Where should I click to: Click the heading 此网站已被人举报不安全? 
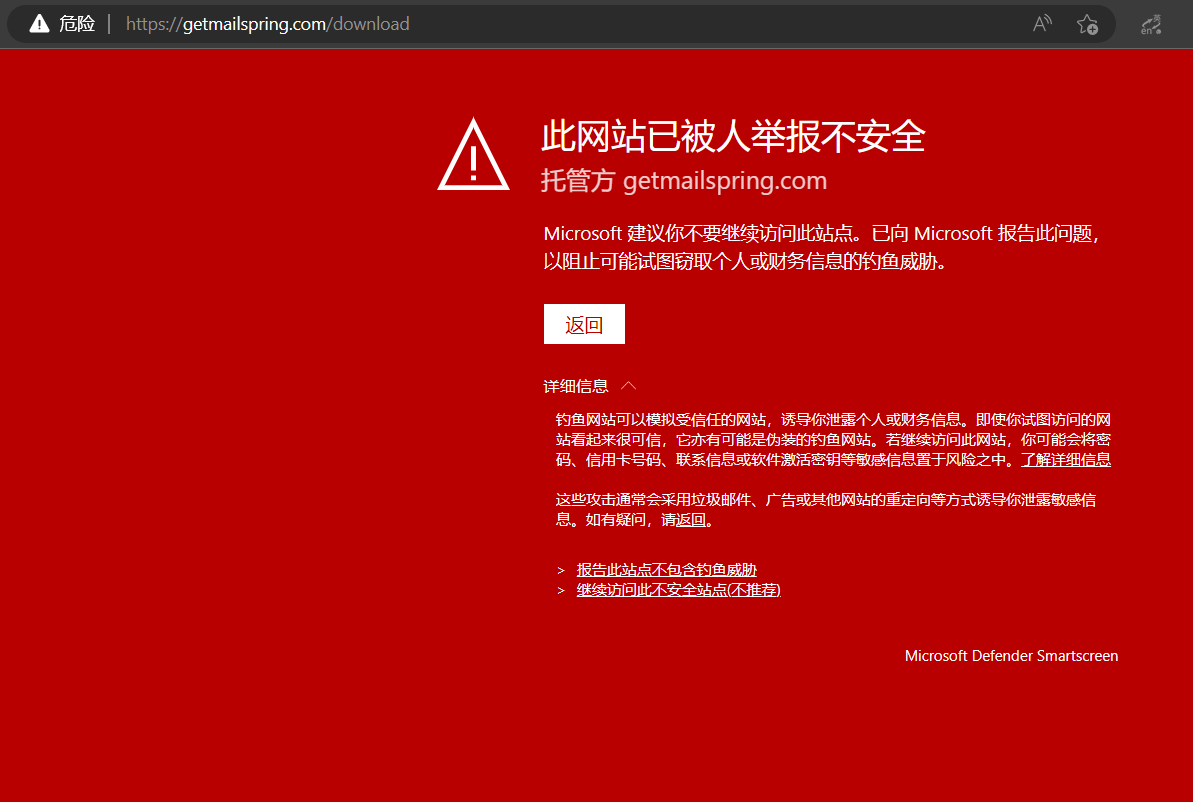click(733, 137)
